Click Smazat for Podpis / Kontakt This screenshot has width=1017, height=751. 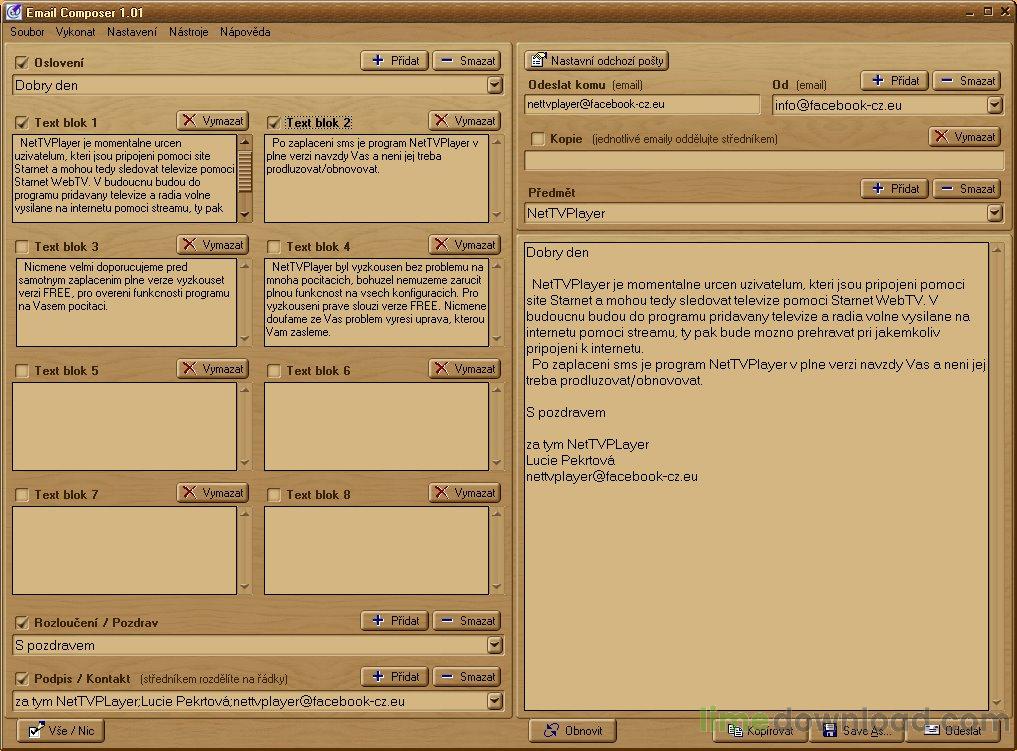tap(467, 676)
